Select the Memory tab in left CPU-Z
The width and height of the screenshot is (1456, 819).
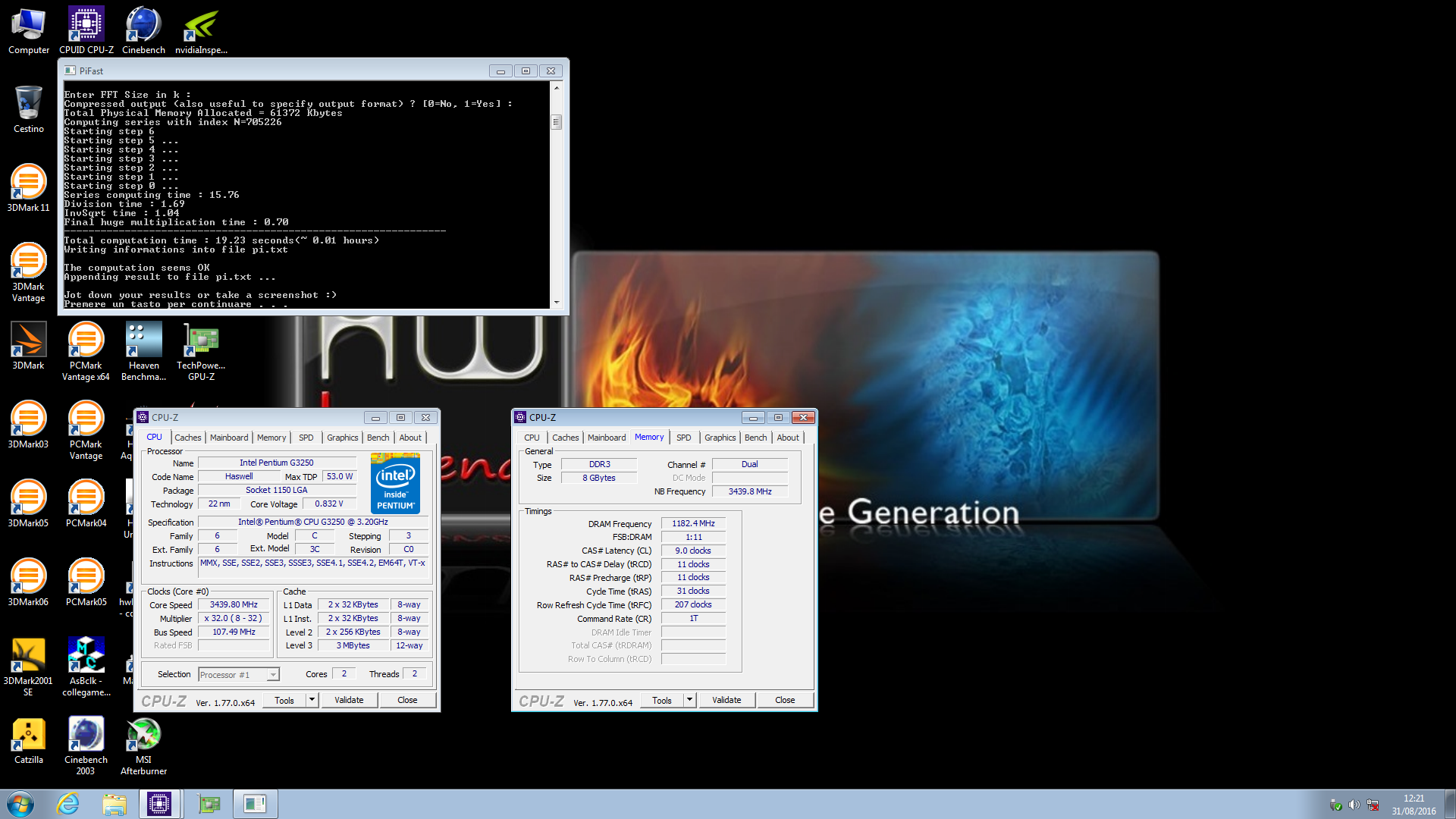coord(271,438)
